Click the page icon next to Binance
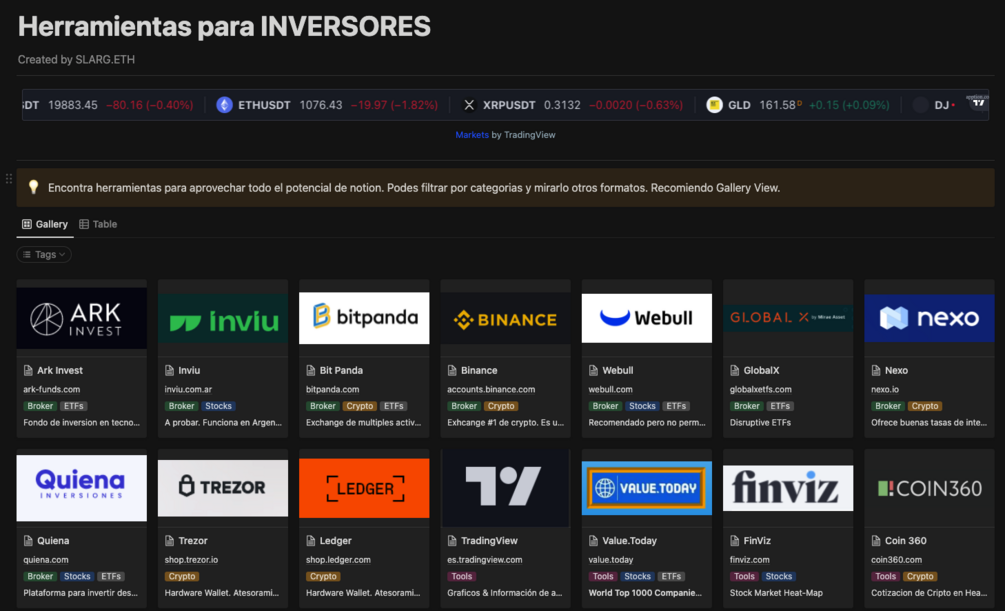This screenshot has height=611, width=1005. pos(452,370)
